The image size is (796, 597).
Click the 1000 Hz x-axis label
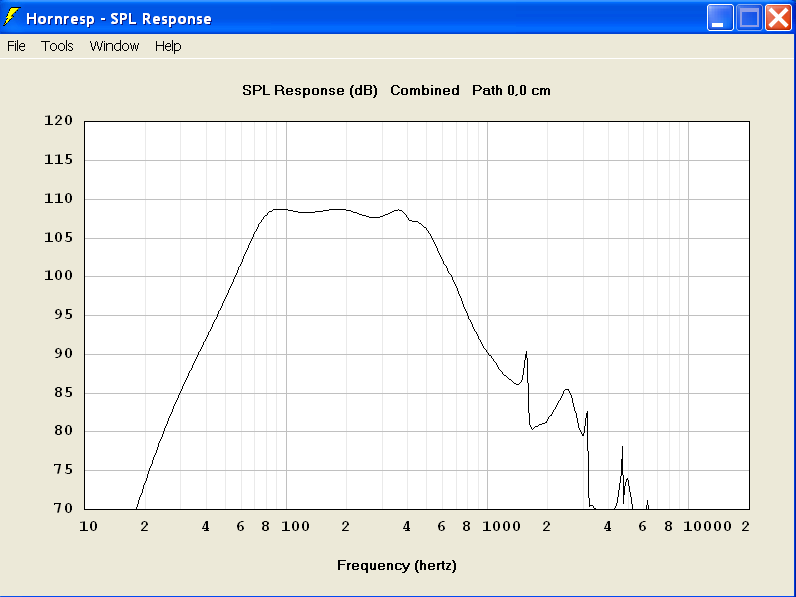[502, 526]
